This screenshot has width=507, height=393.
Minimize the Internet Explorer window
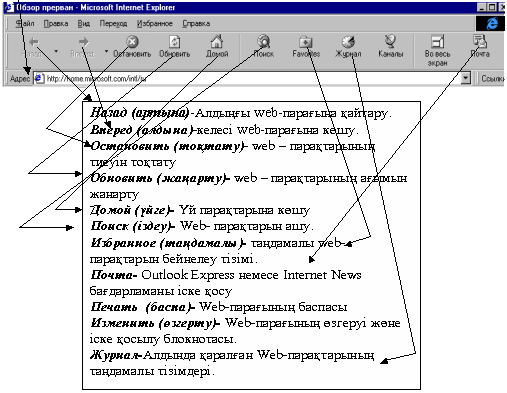tap(482, 7)
